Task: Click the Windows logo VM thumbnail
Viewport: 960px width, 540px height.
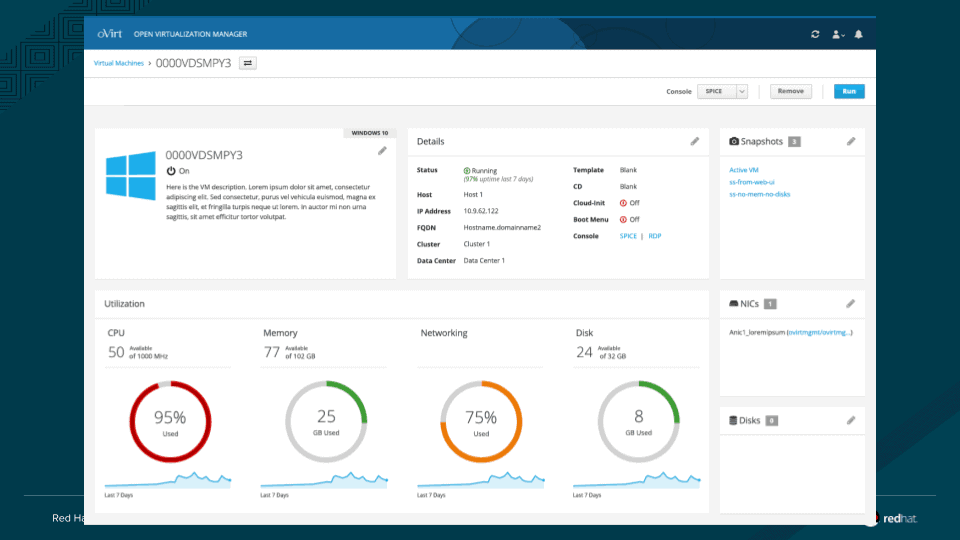Action: pyautogui.click(x=131, y=175)
